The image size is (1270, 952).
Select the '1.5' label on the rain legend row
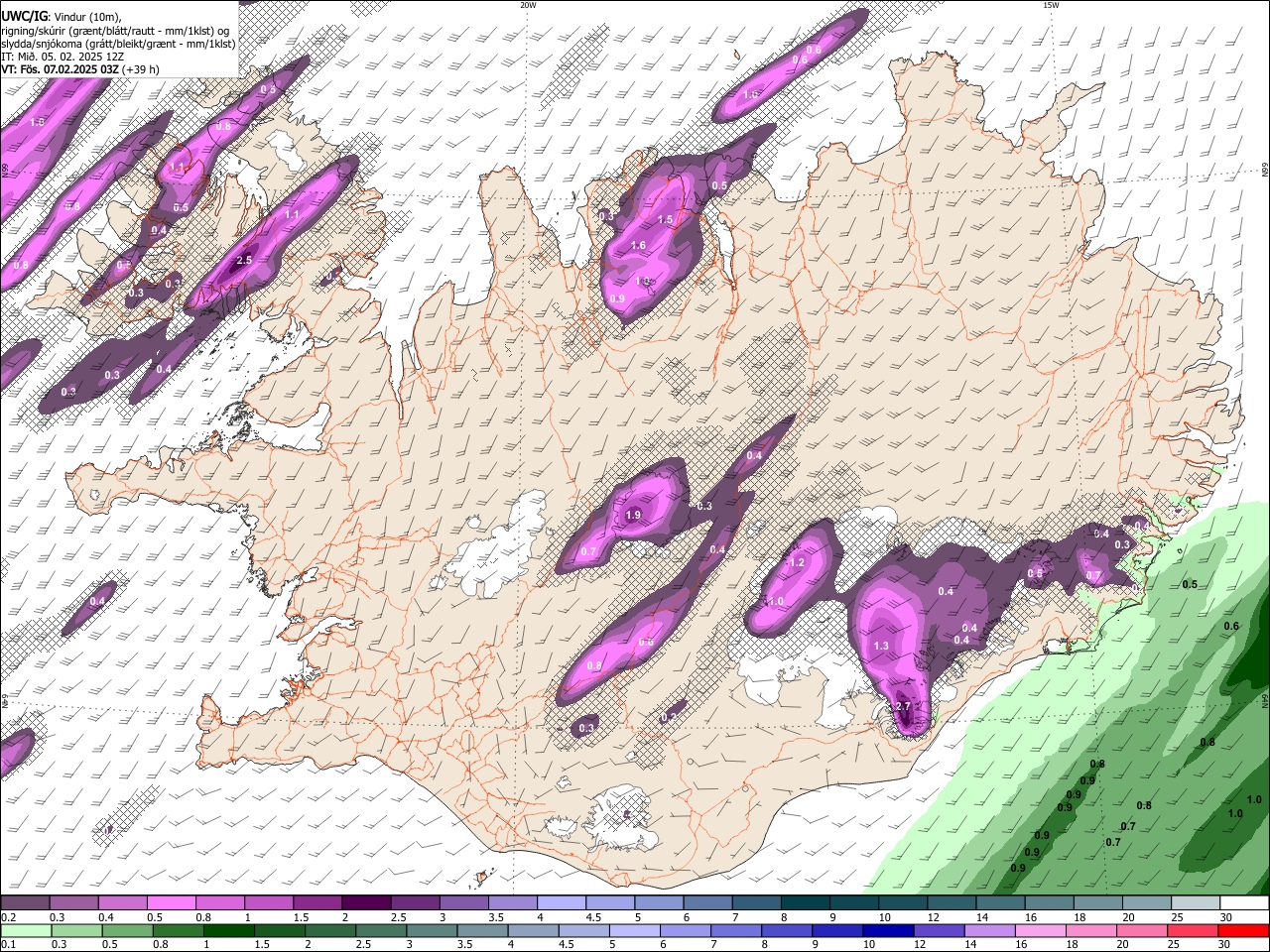pos(261,944)
